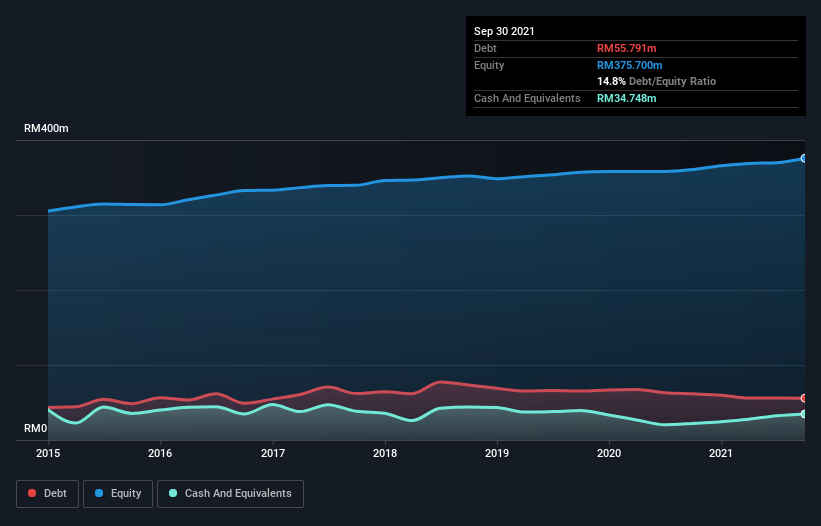Click the Equity endpoint marker on blue line
The height and width of the screenshot is (526, 821).
(804, 158)
